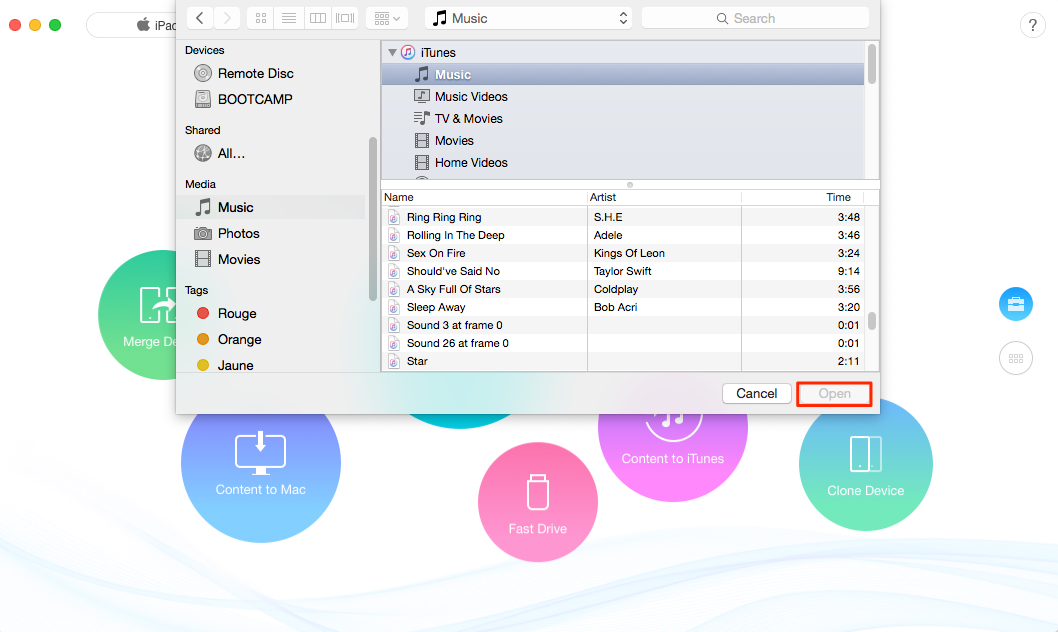Select the song Sleep Away
The width and height of the screenshot is (1058, 632).
[x=436, y=307]
